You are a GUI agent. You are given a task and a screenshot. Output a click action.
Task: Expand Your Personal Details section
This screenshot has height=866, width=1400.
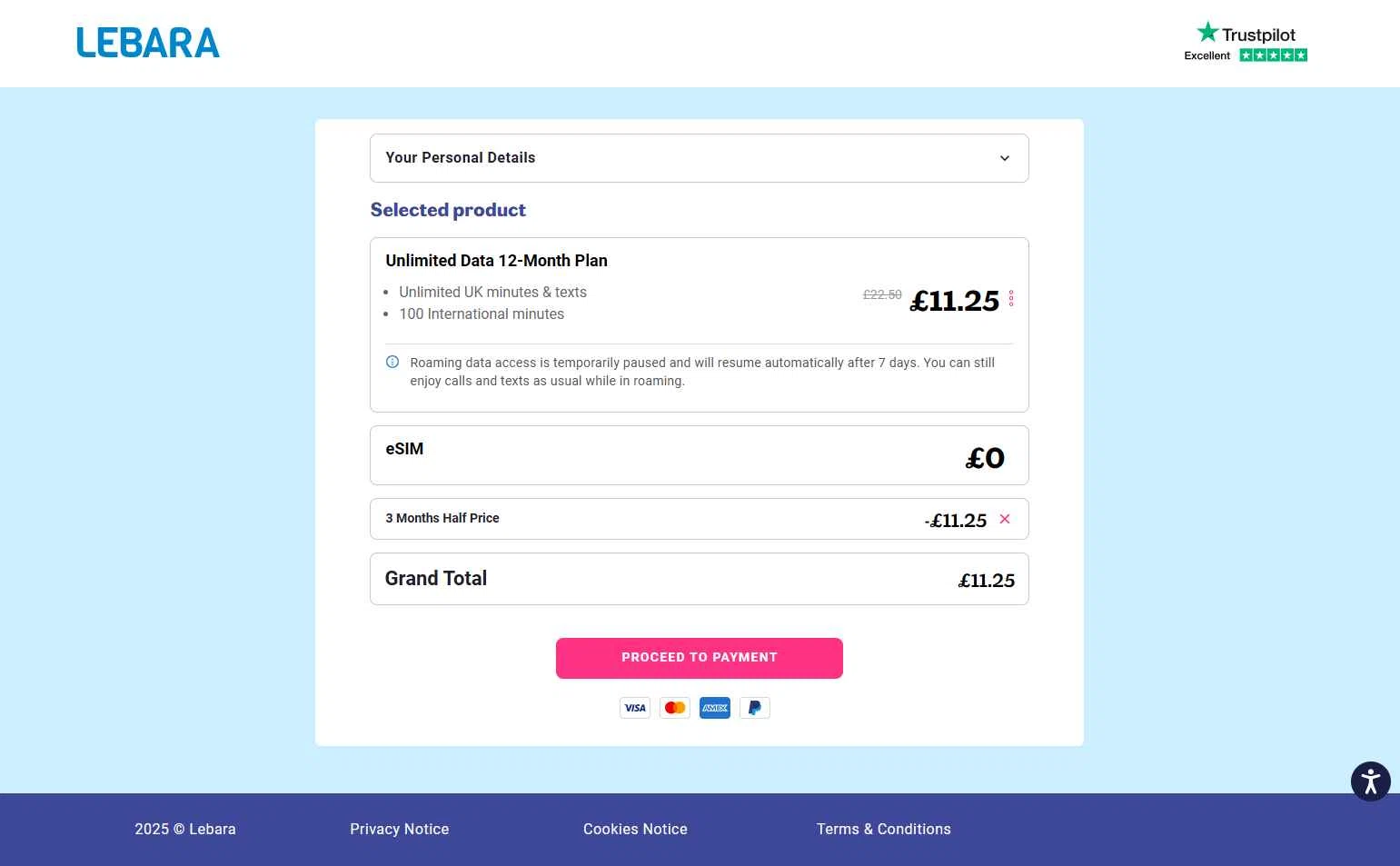point(698,158)
